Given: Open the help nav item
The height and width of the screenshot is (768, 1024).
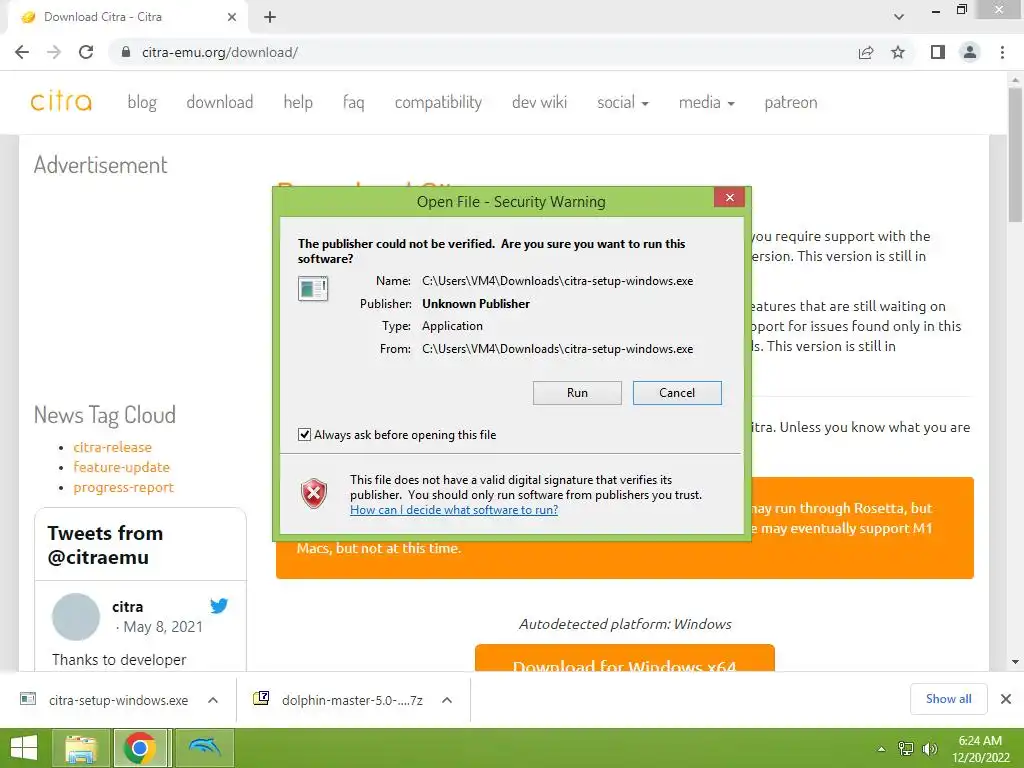Looking at the screenshot, I should 298,103.
